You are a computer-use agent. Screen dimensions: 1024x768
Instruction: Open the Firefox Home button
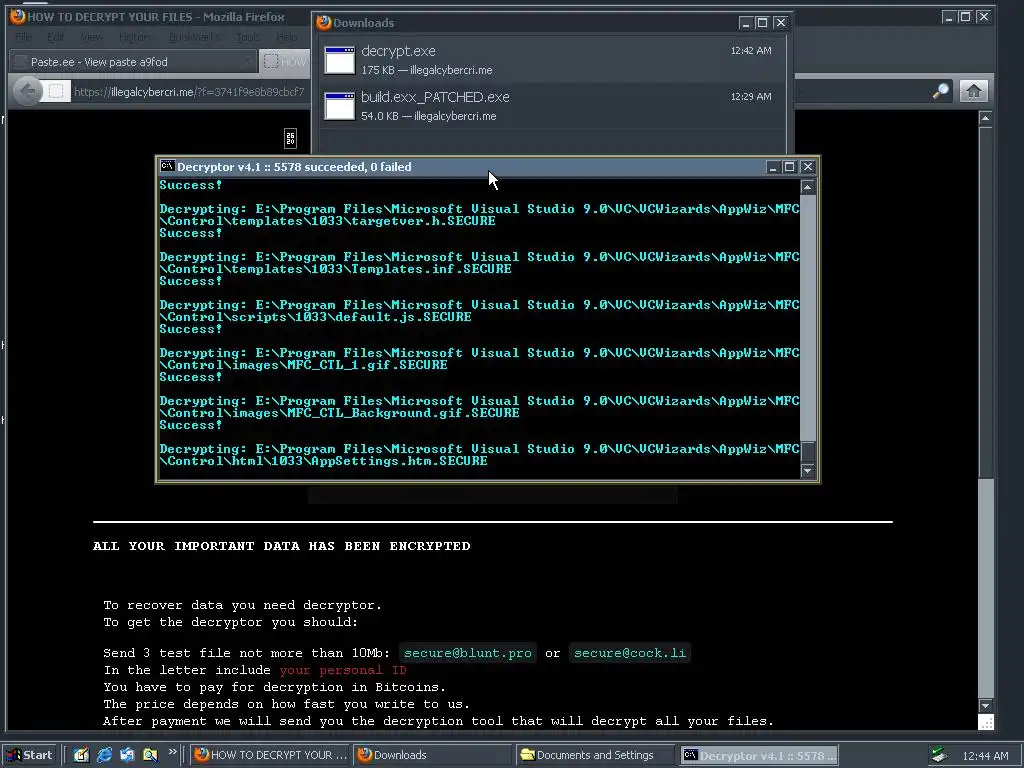[973, 91]
